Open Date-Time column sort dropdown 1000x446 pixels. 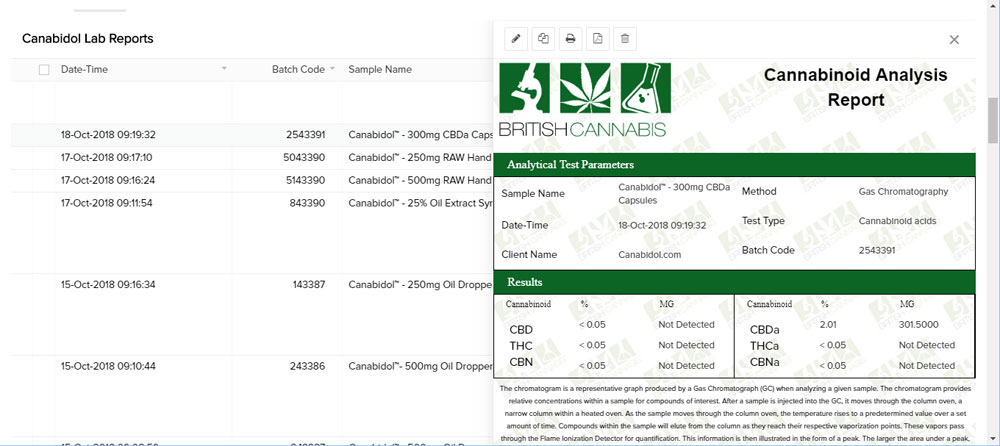pos(224,69)
